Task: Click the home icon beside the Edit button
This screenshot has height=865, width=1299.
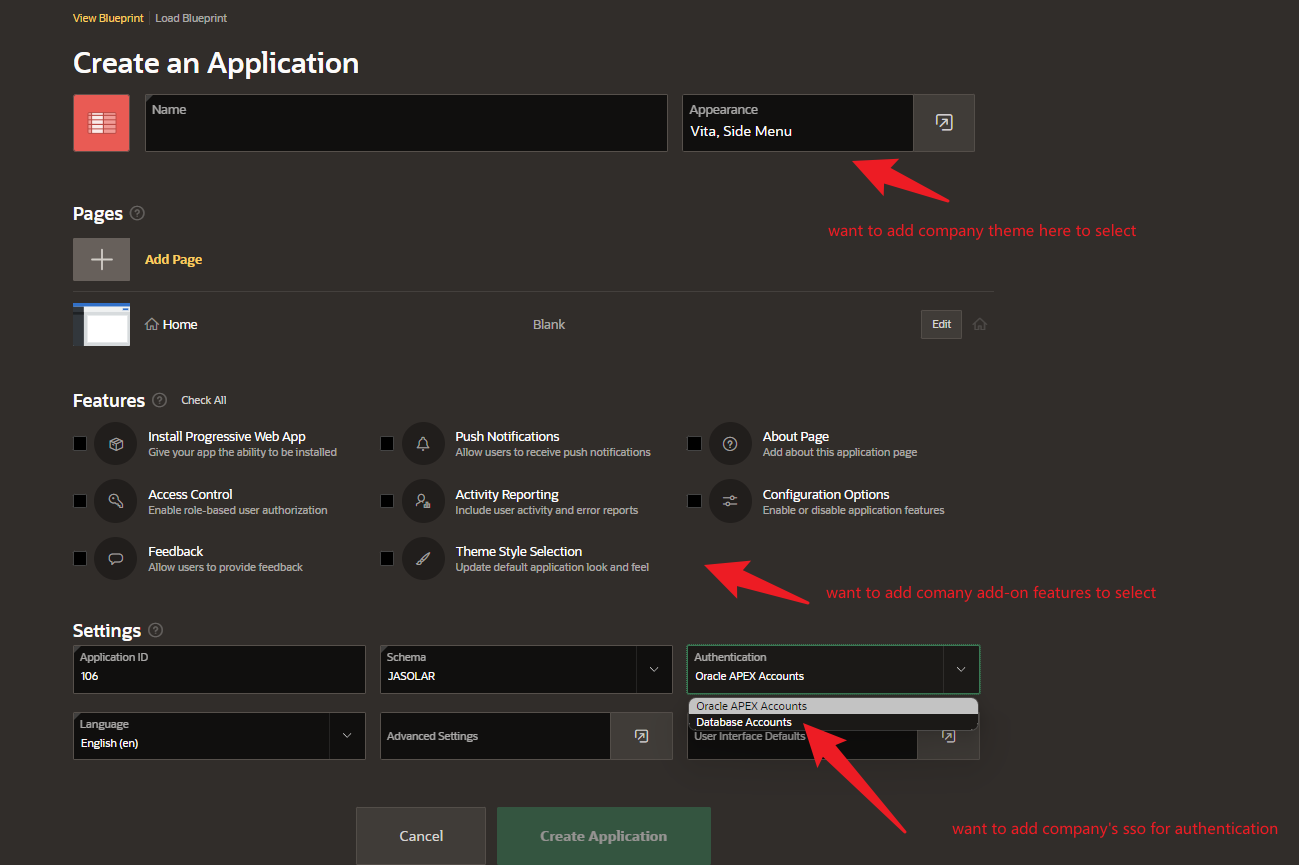Action: [979, 324]
